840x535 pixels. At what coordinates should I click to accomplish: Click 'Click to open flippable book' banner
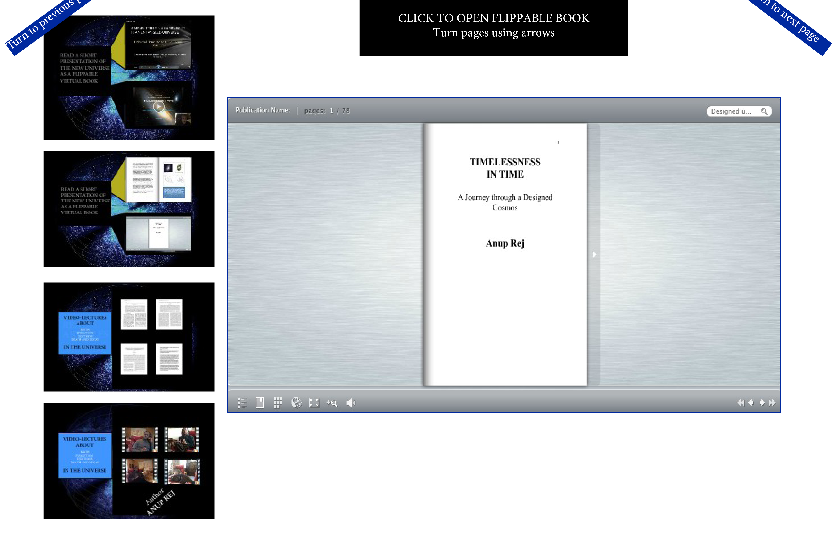493,27
